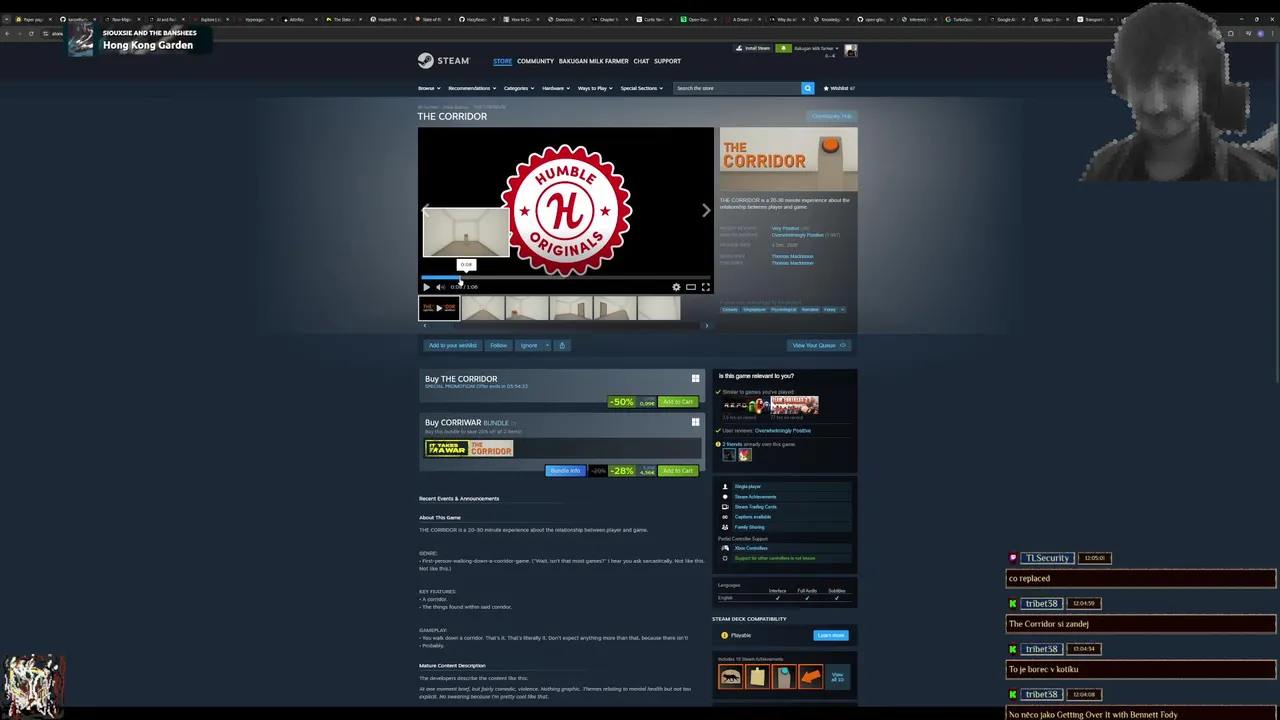Click the Bundle Info button

click(565, 471)
